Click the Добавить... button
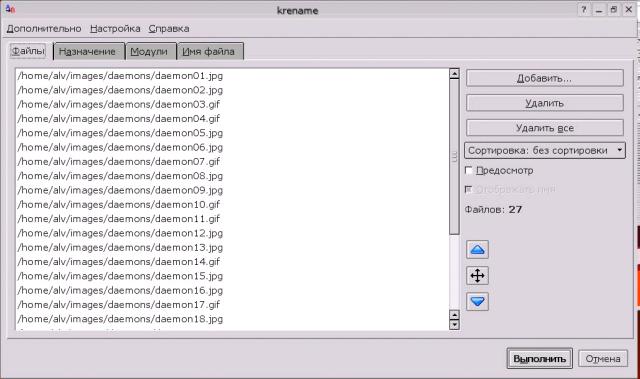 [544, 78]
